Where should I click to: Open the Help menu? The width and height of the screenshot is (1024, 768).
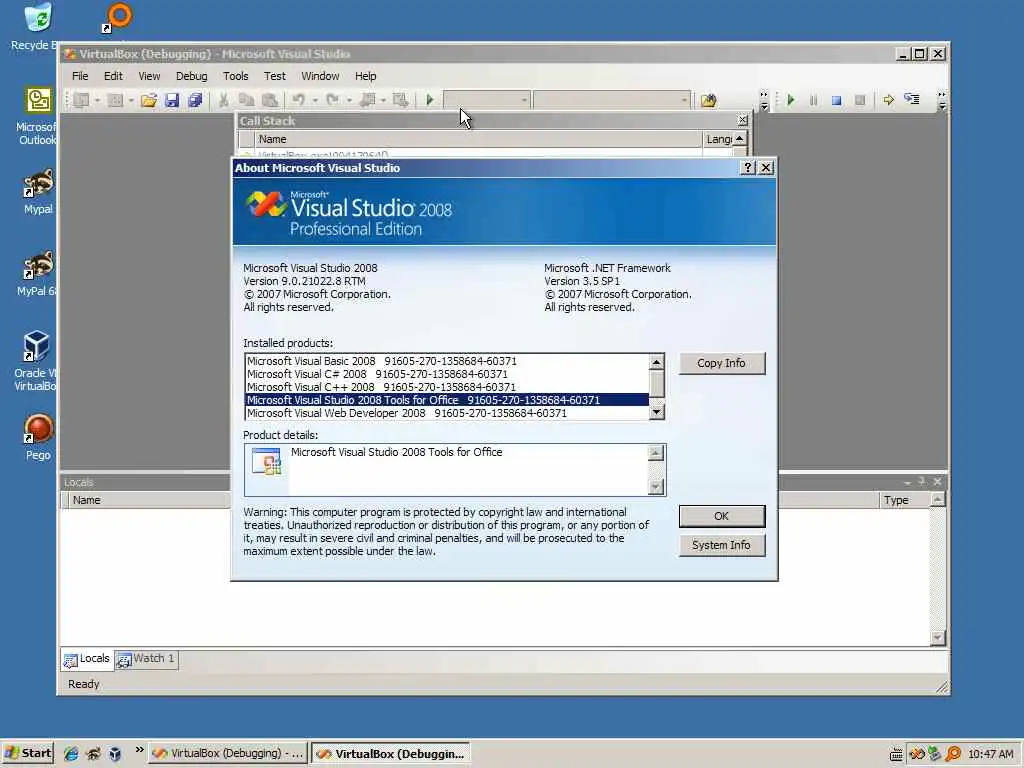(x=365, y=76)
